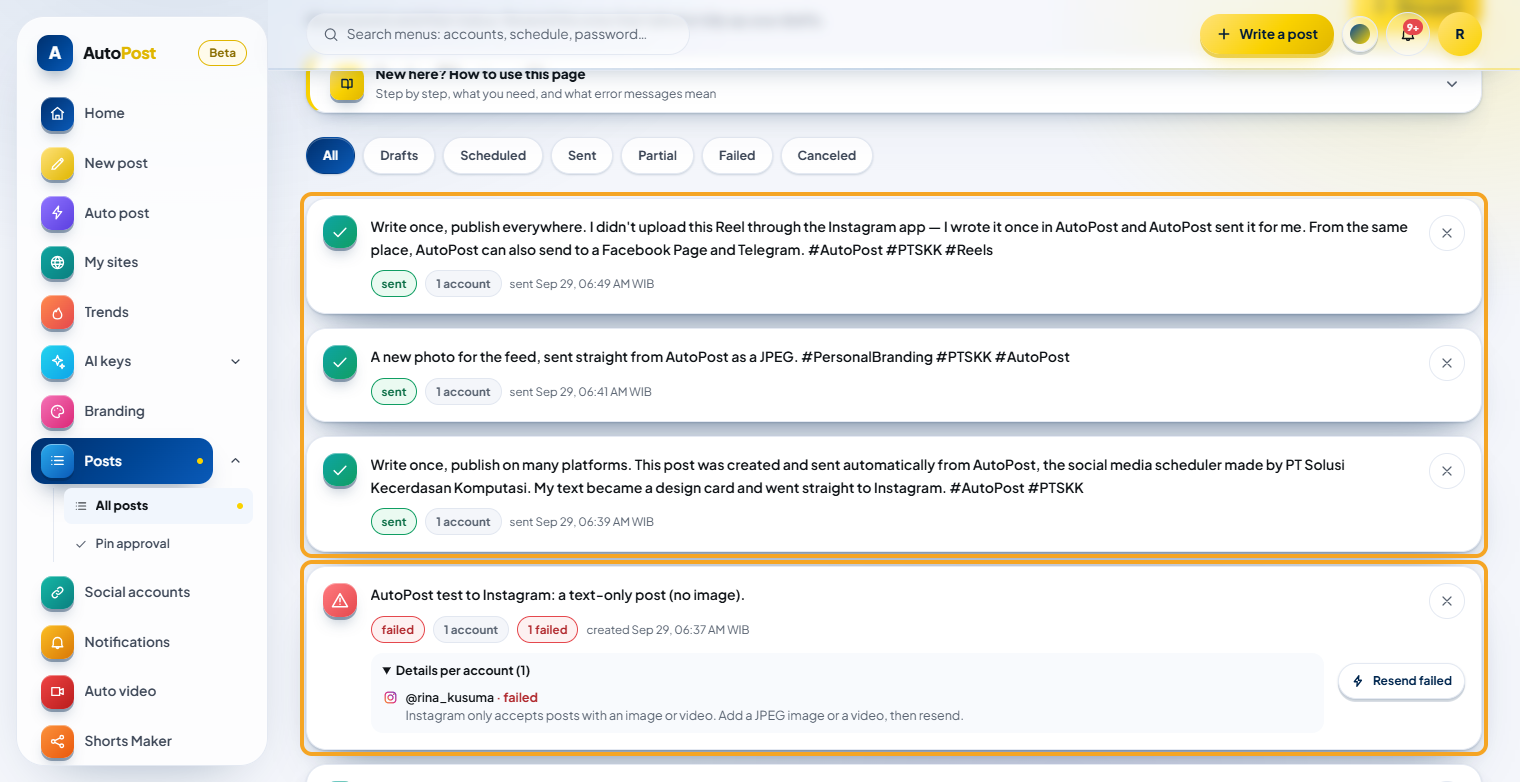Click the book icon on help banner
The height and width of the screenshot is (782, 1520).
(x=347, y=84)
